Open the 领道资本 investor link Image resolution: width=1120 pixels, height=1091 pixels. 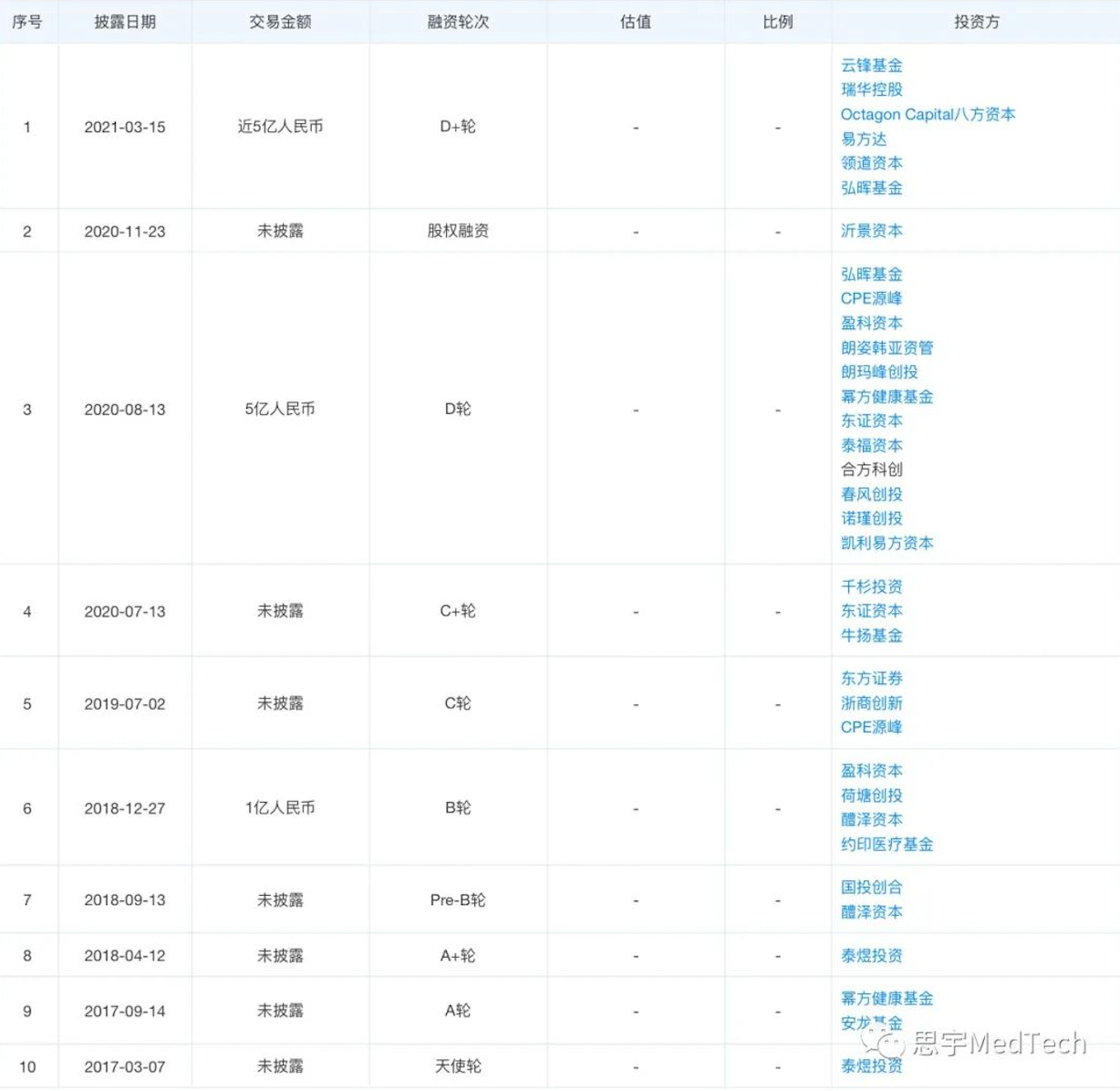pos(871,162)
